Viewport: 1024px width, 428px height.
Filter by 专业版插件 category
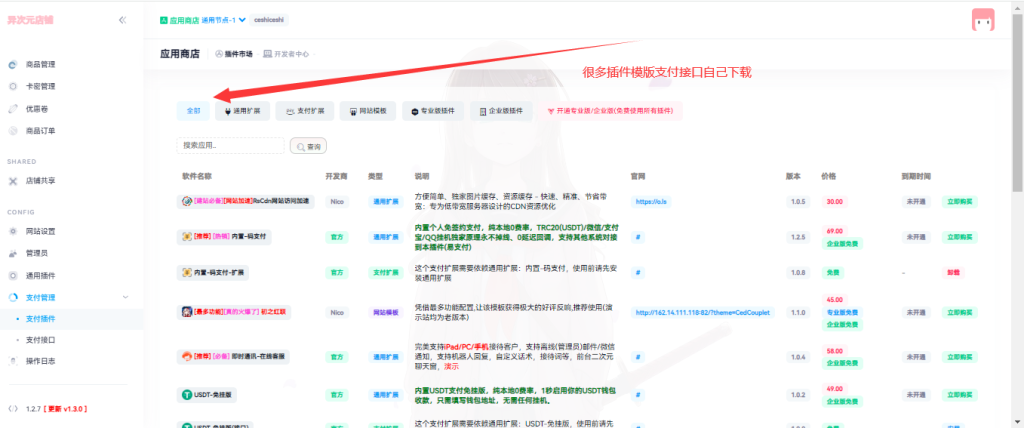click(x=433, y=111)
